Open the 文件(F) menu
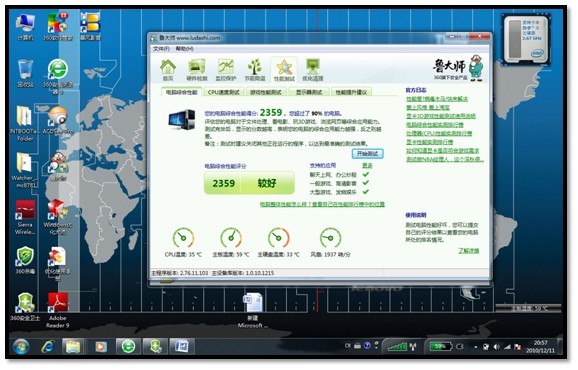This screenshot has width=578, height=370. click(161, 49)
